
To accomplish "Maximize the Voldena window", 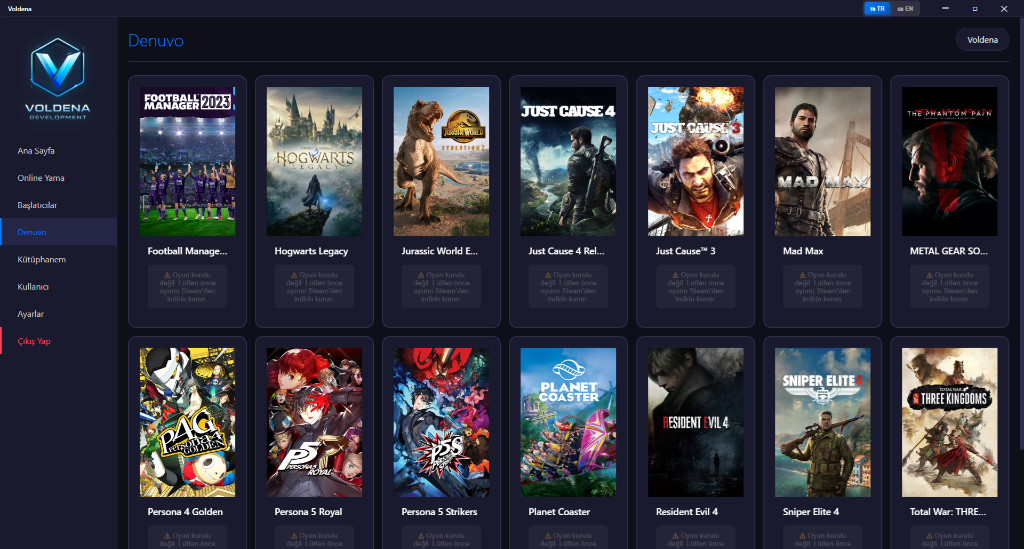I will click(x=975, y=8).
